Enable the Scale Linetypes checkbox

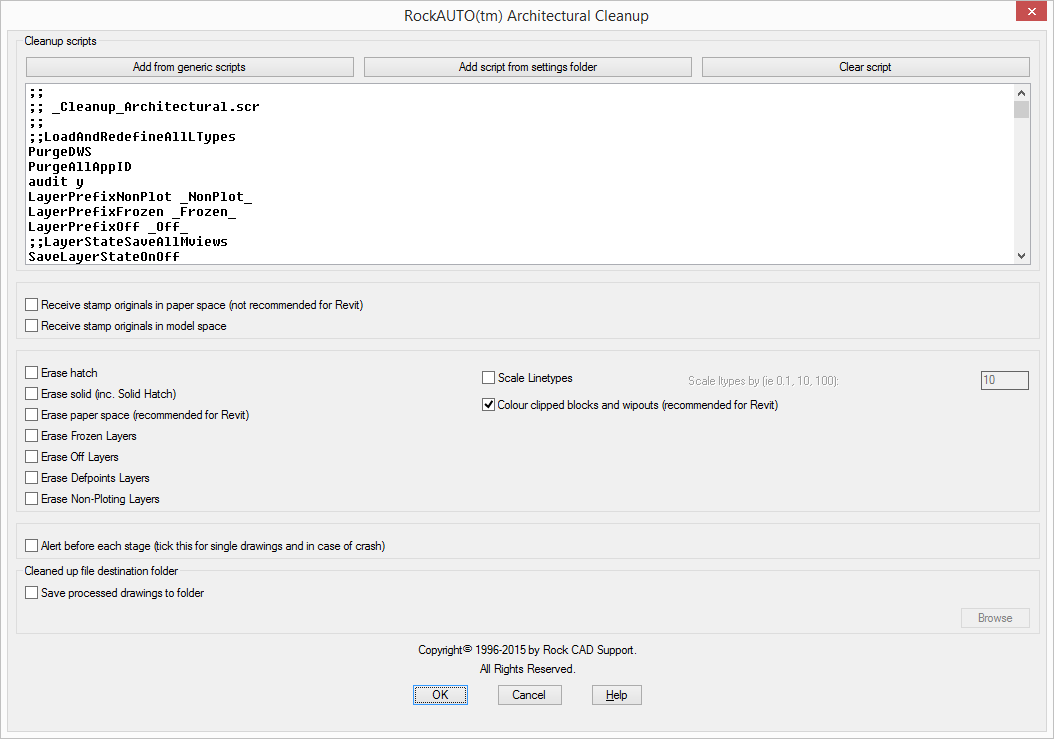pos(489,378)
